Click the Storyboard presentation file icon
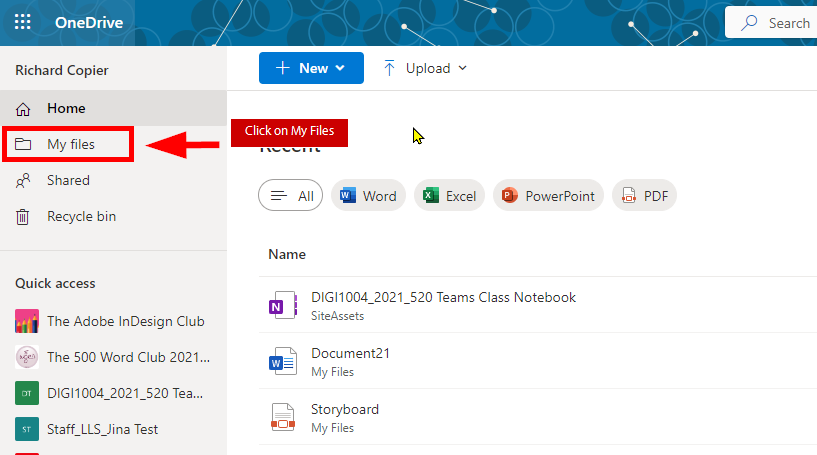Viewport: 817px width, 455px height. pos(282,417)
